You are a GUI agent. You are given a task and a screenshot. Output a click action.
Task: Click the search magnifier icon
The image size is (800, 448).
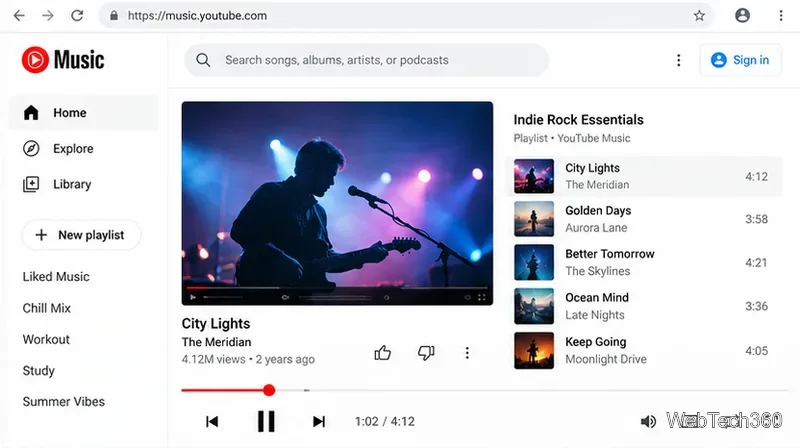[x=203, y=60]
